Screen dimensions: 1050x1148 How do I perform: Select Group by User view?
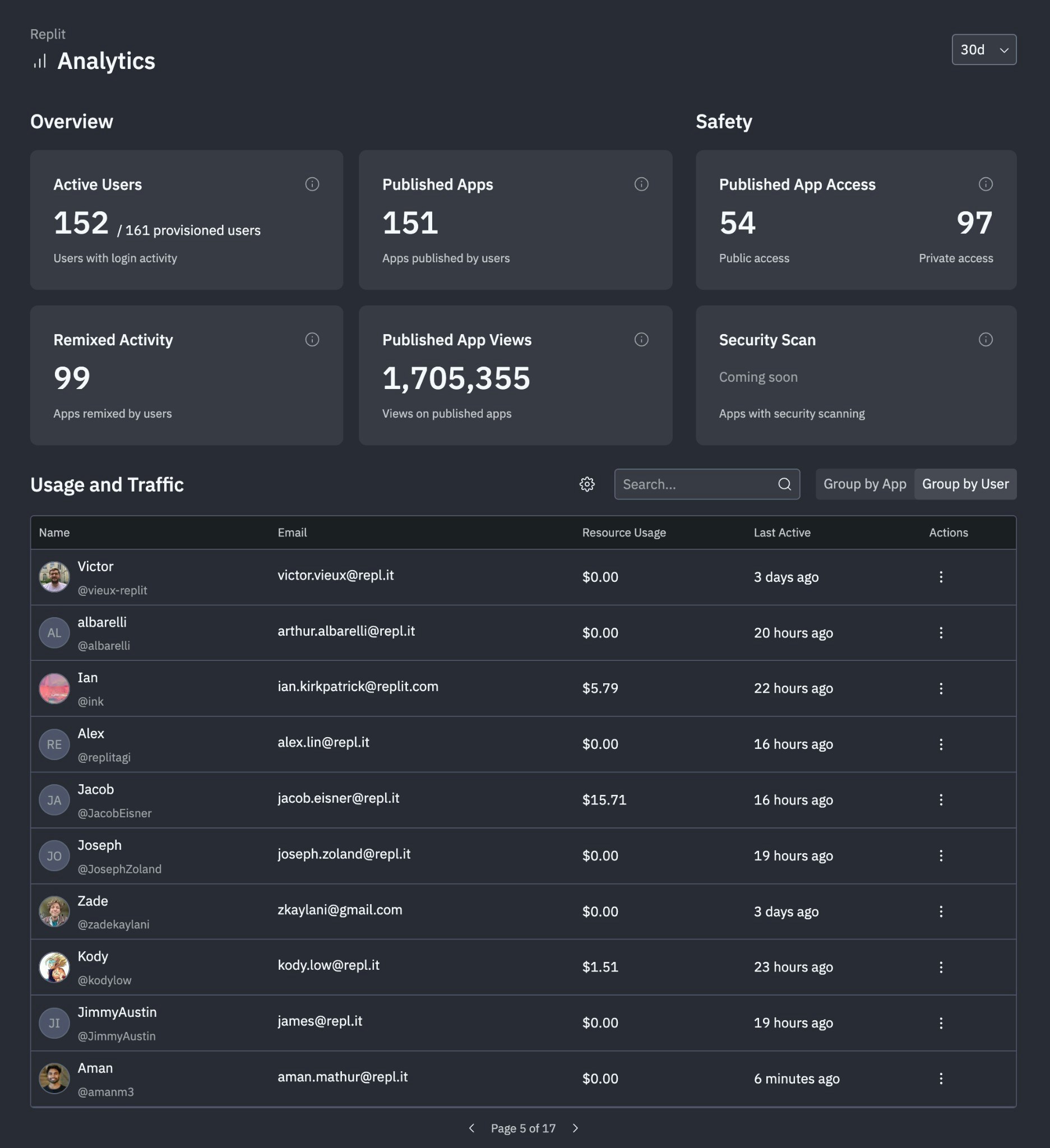tap(965, 484)
